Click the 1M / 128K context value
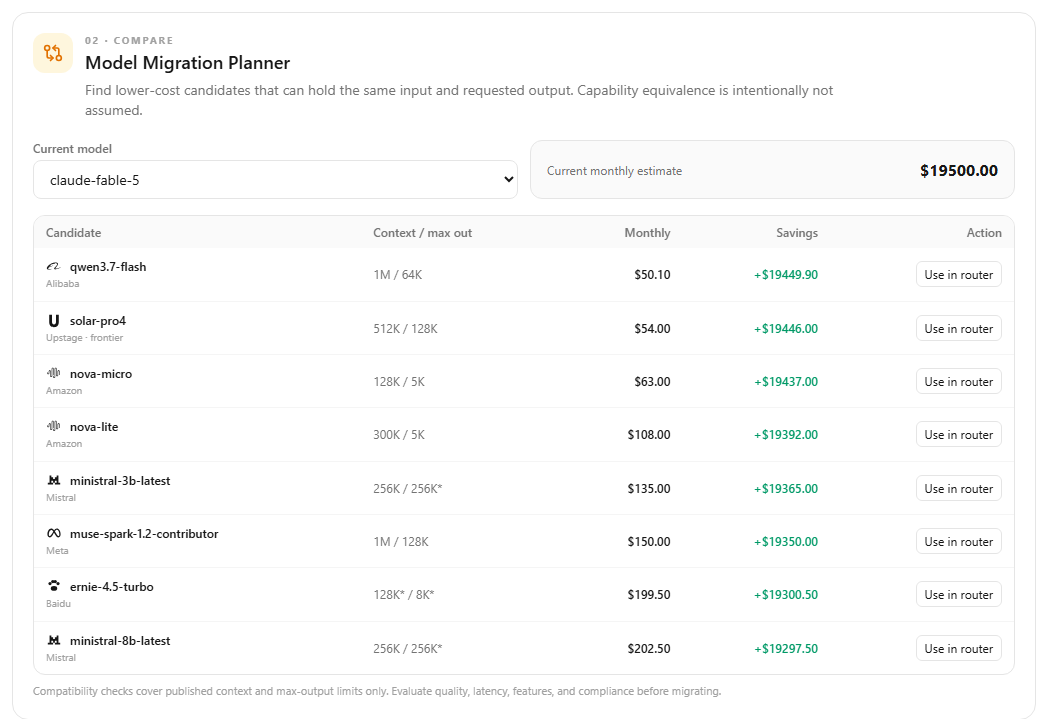The image size is (1048, 719). [x=401, y=541]
